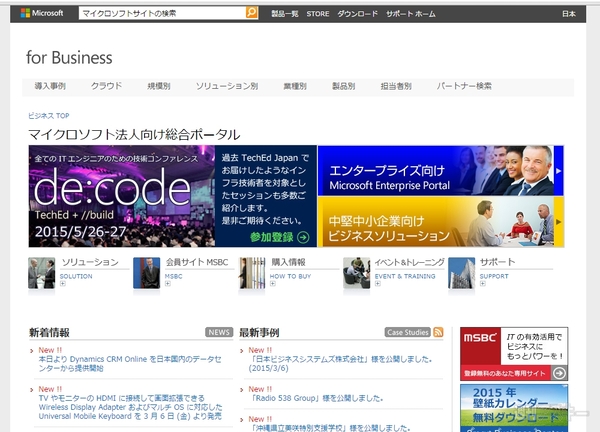Open 沖縄県立美咲特別支援学校 case study link
This screenshot has width=600, height=432.
[x=329, y=428]
